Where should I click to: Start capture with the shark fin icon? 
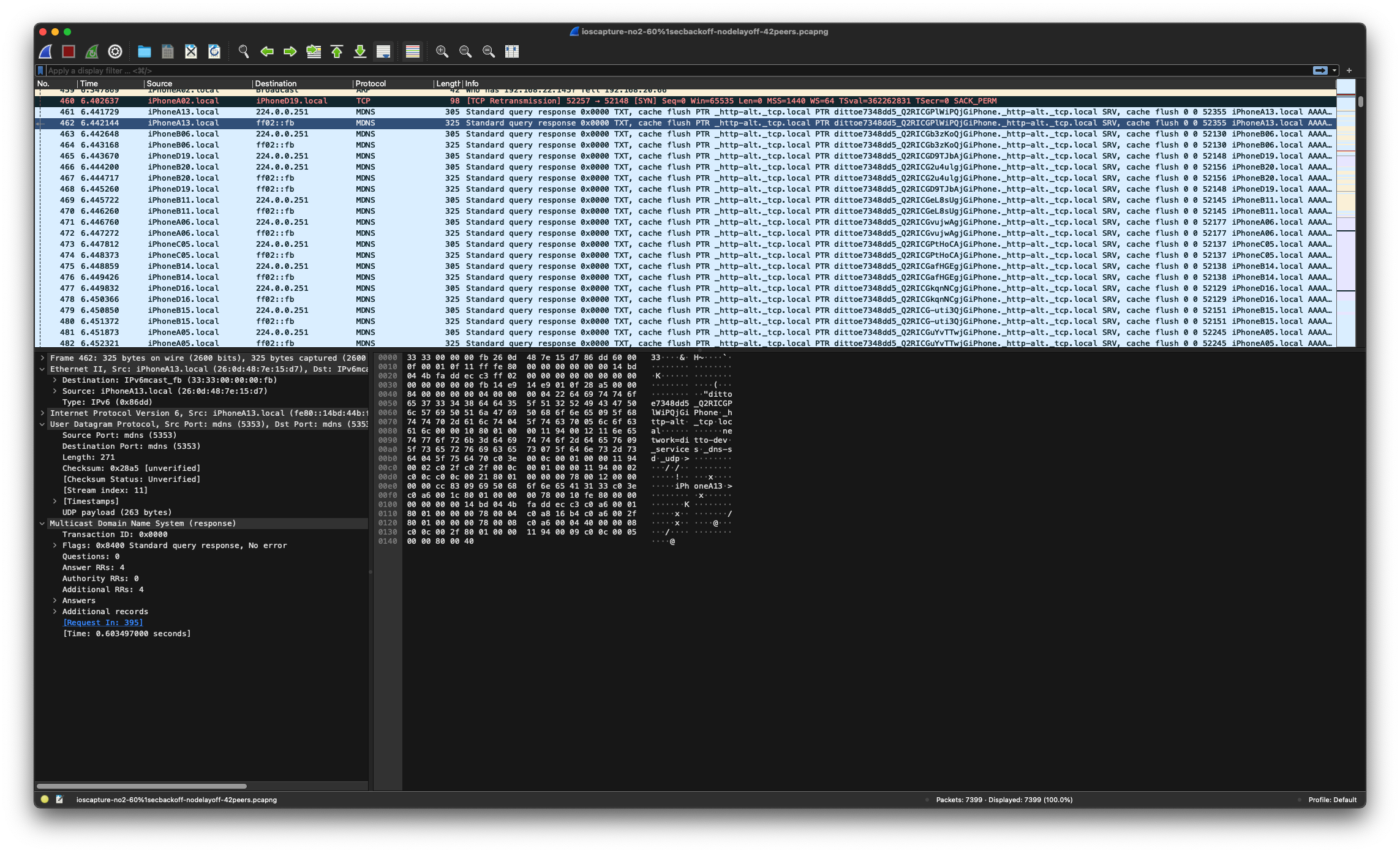(46, 51)
